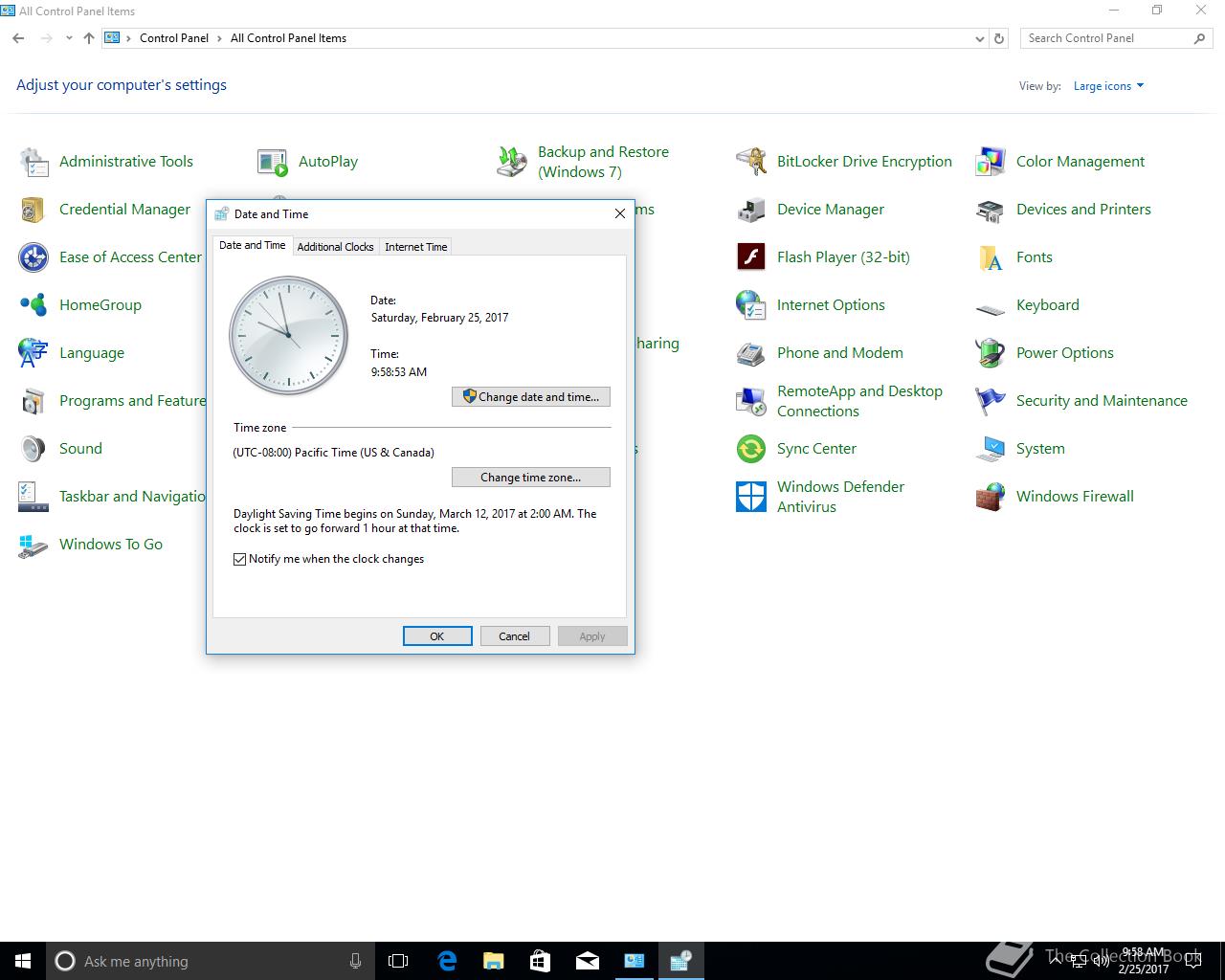Image resolution: width=1225 pixels, height=980 pixels.
Task: Open Backup and Restore (Windows 7) icon
Action: 512,162
